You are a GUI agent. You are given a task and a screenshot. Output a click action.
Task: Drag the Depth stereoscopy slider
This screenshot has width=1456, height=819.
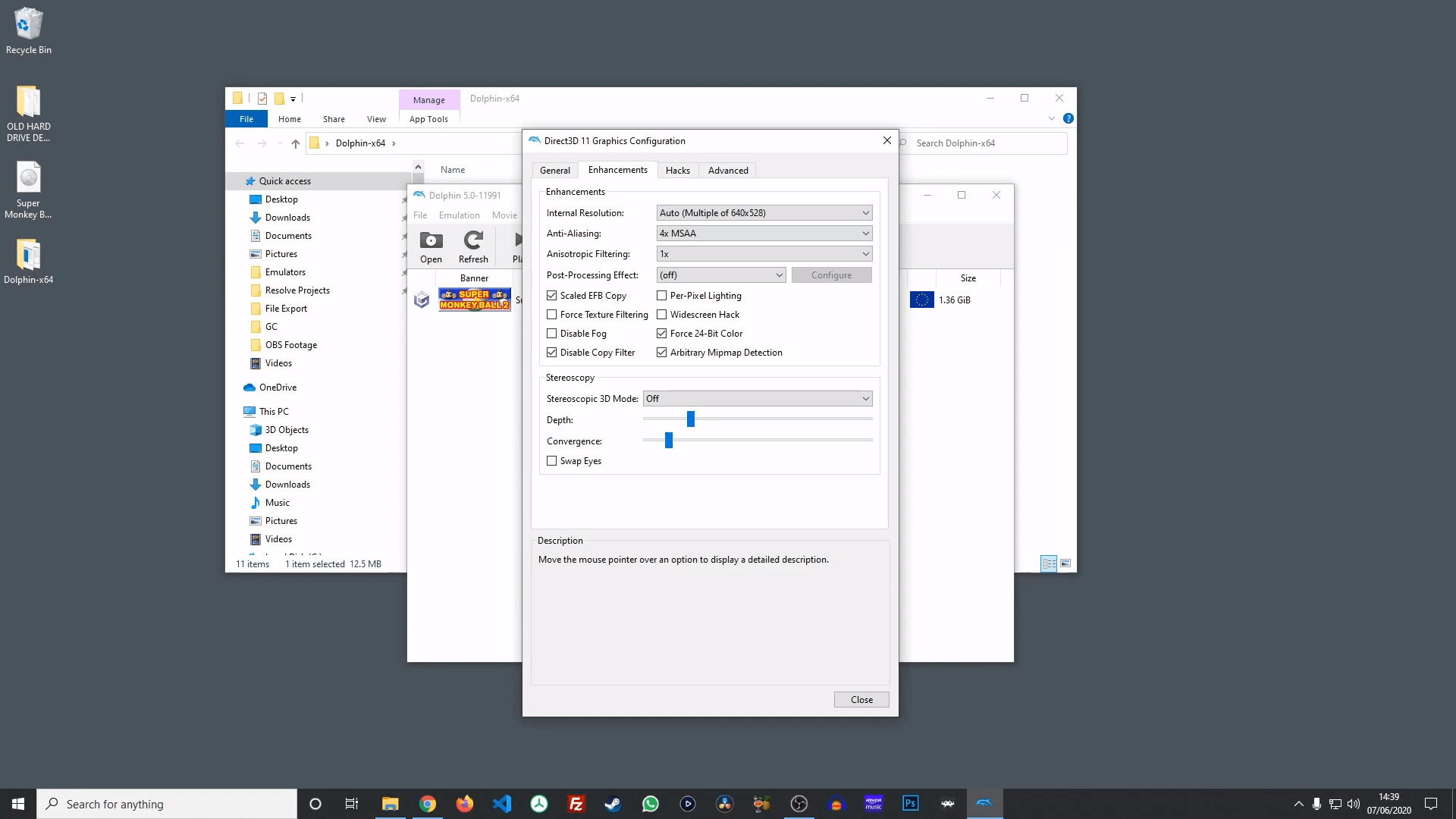click(690, 418)
